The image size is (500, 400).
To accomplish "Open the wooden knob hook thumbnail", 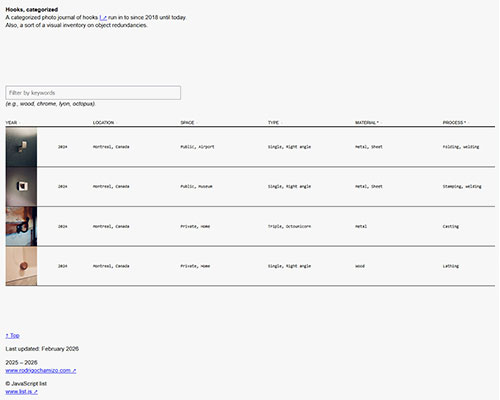I will (x=21, y=266).
